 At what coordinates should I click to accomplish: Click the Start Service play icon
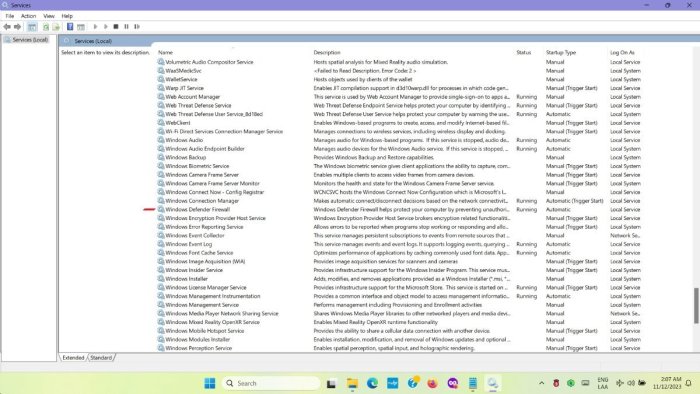pyautogui.click(x=95, y=27)
